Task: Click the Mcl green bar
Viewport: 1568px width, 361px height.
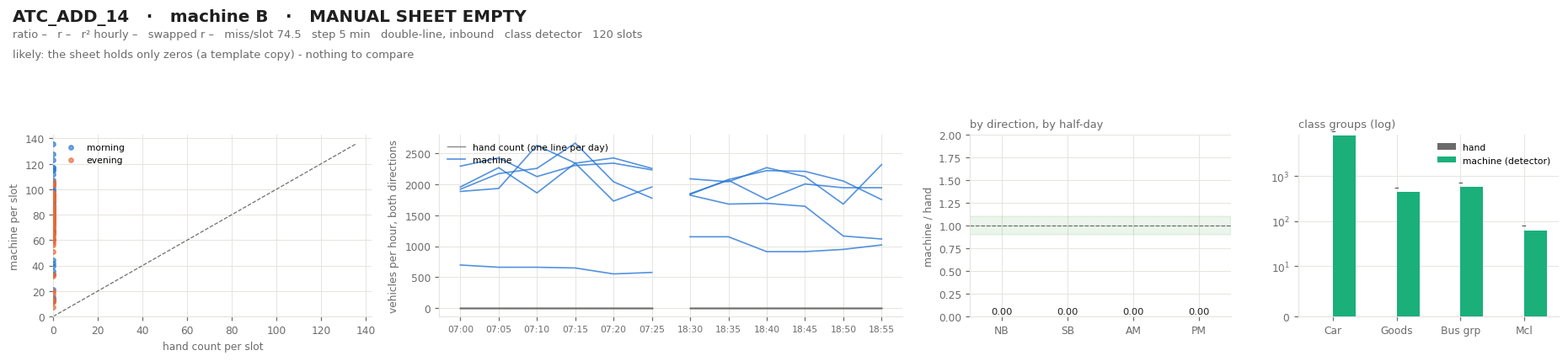Action: coord(1535,273)
